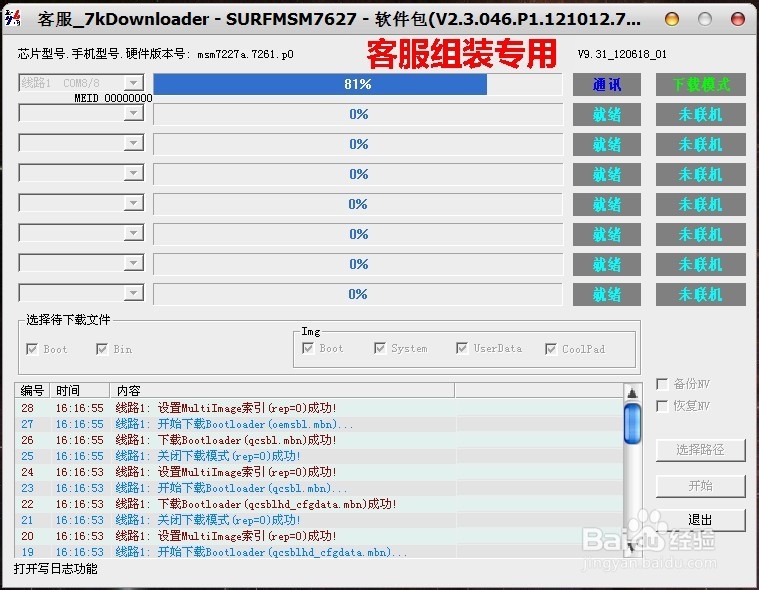Click the chip model text msm7227a.7261.p0
The width and height of the screenshot is (759, 590).
[245, 54]
